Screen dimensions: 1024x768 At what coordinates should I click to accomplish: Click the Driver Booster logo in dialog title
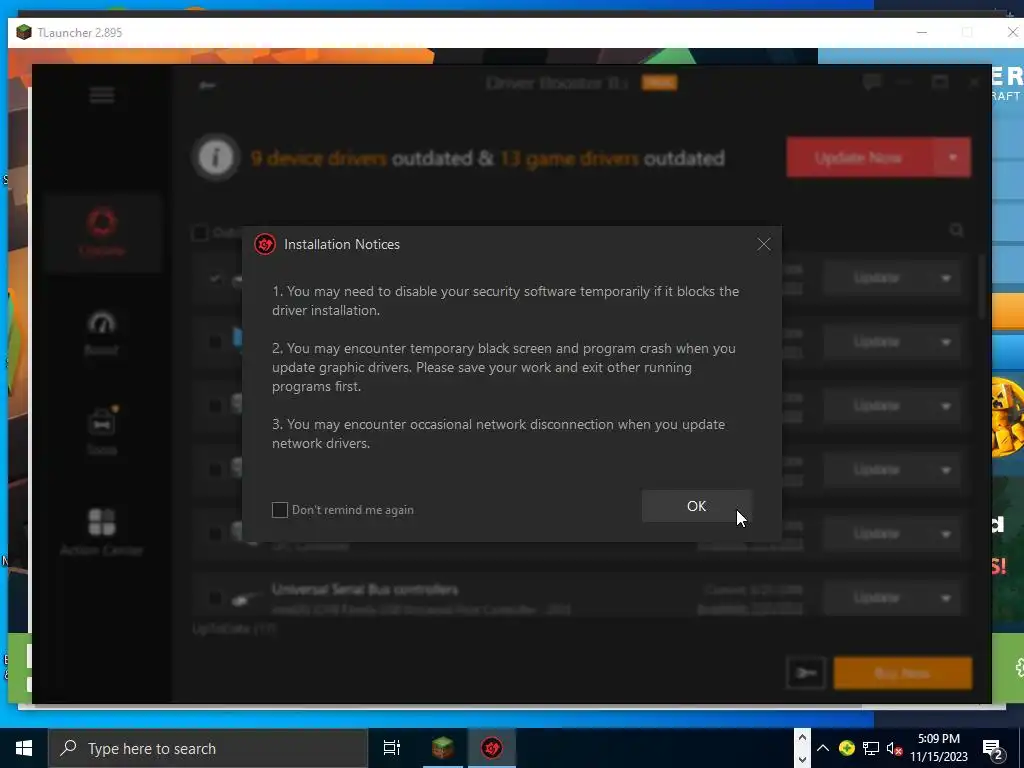[x=264, y=244]
